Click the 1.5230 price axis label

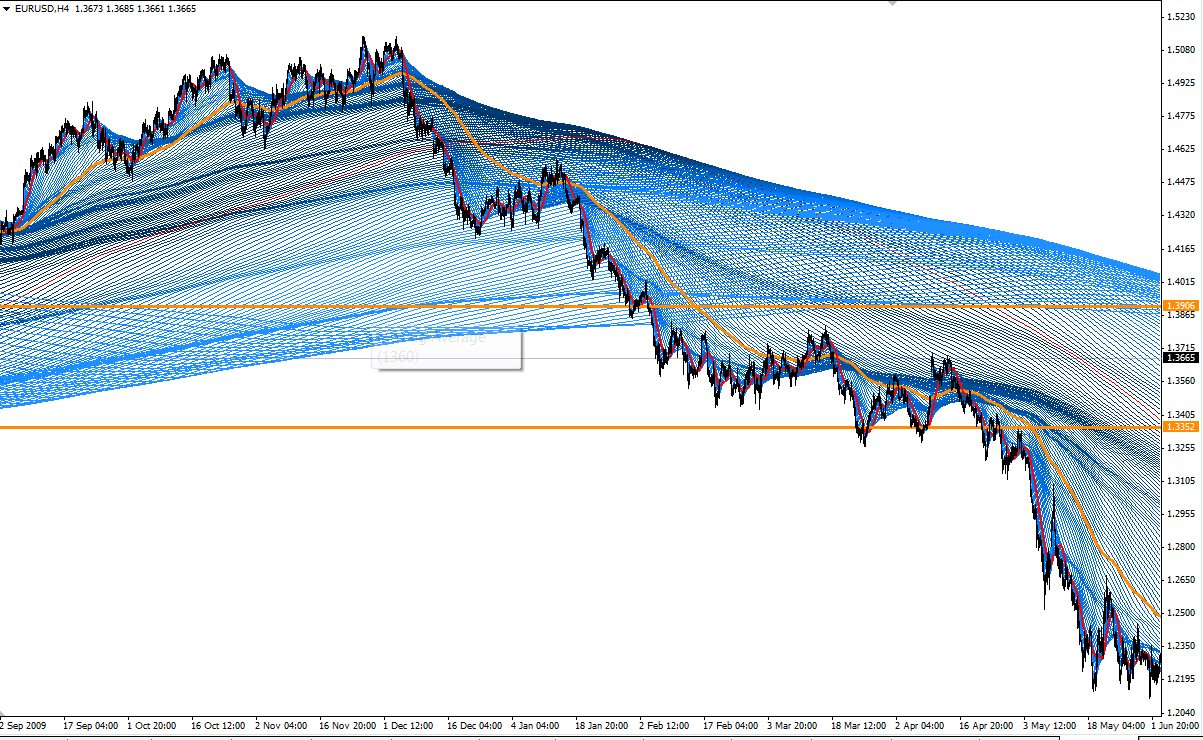point(1181,17)
